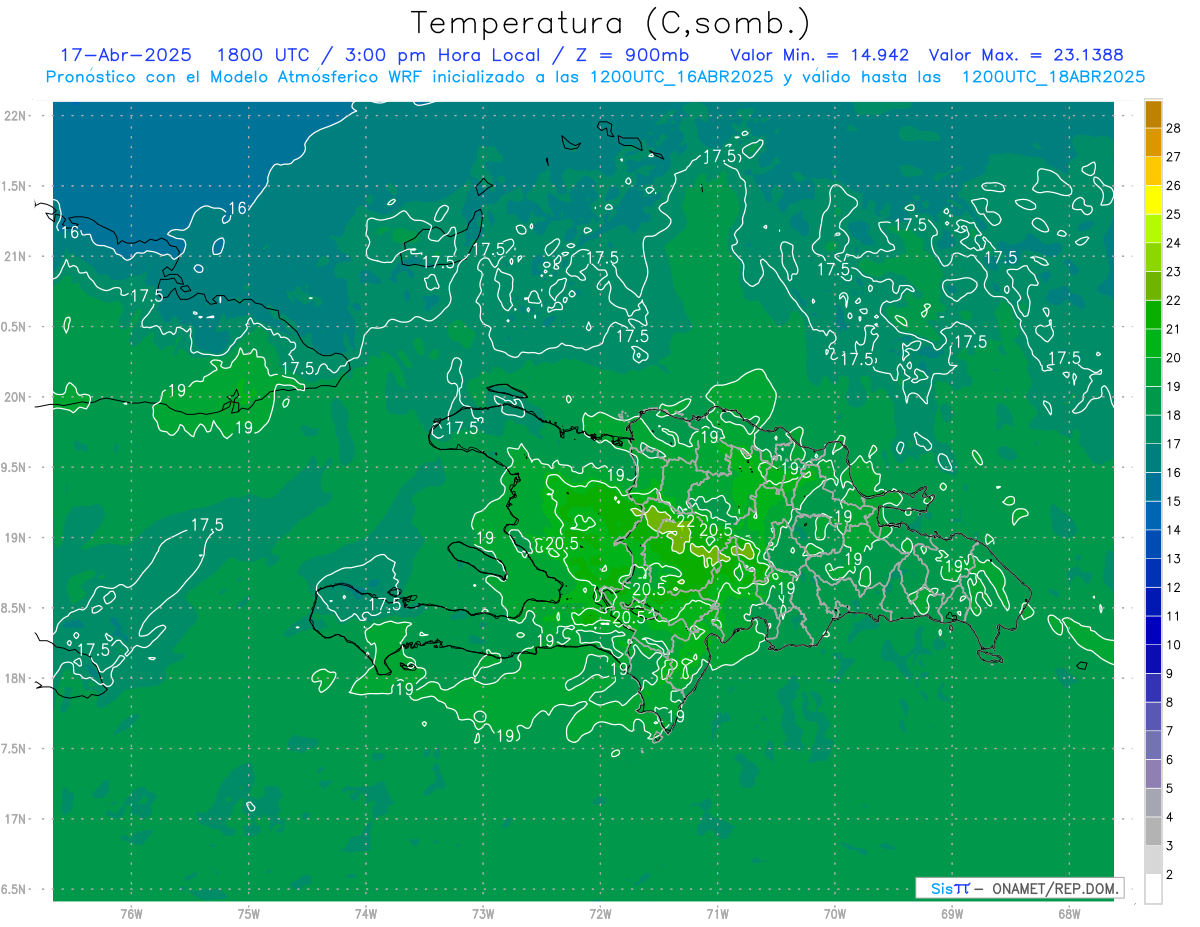Viewport: 1200px width, 927px height.
Task: Click the '74W' longitude axis label
Action: click(x=366, y=914)
